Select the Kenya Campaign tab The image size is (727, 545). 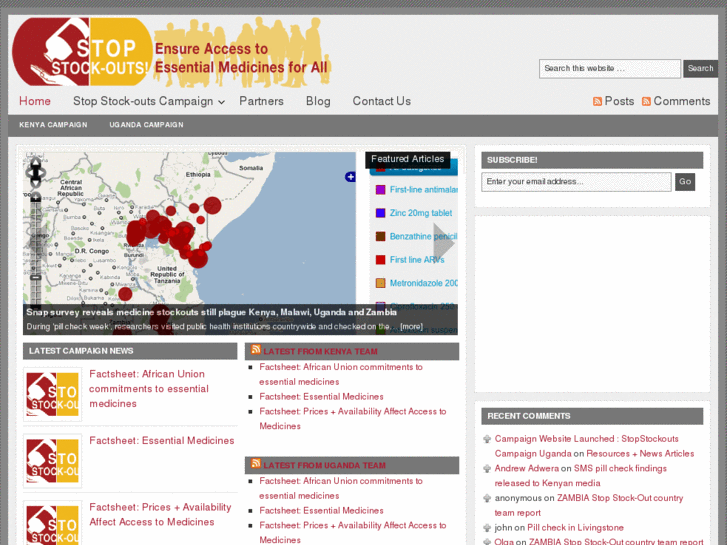coord(53,125)
